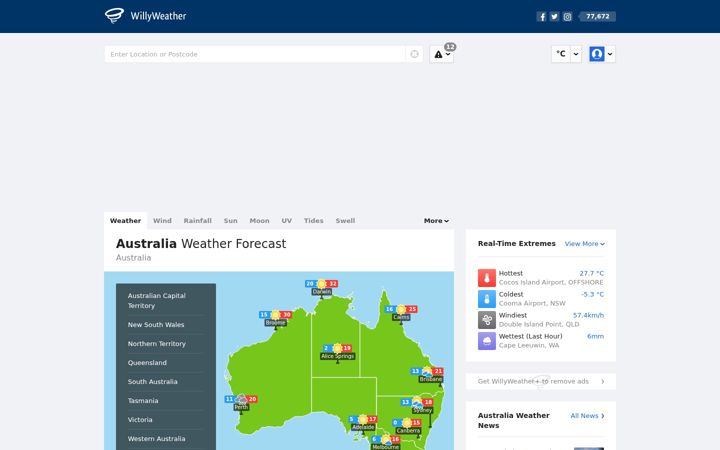This screenshot has width=720, height=450.
Task: Open Cooma Airport coldest location
Action: point(532,304)
